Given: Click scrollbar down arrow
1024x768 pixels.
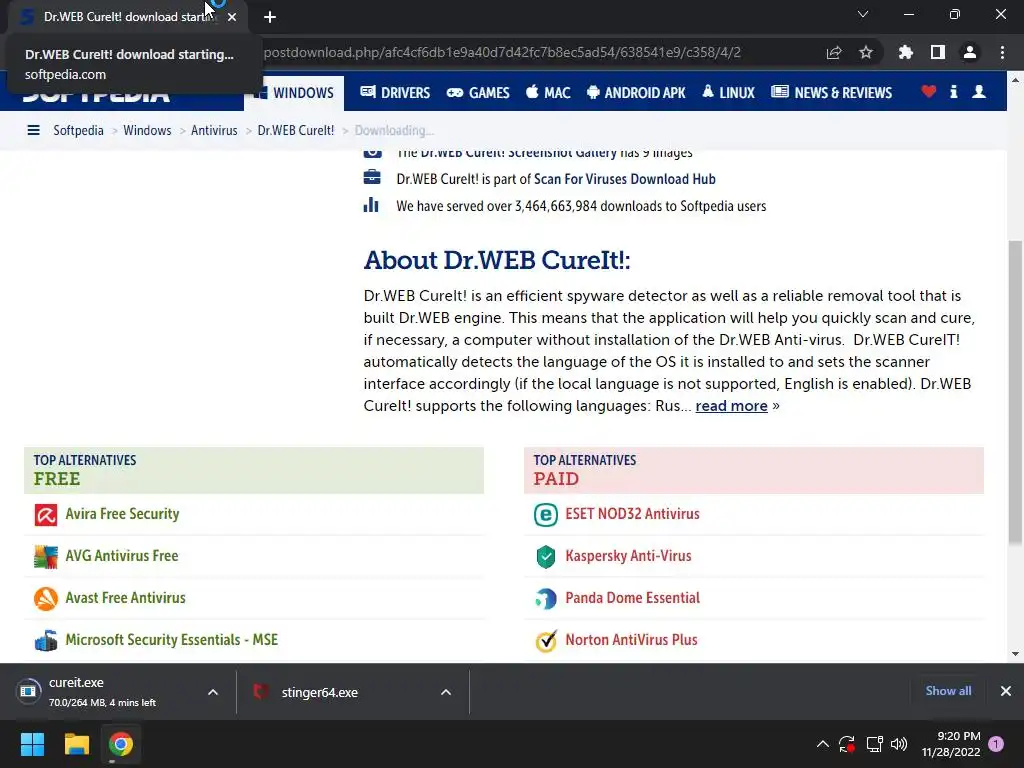Looking at the screenshot, I should pos(1015,654).
